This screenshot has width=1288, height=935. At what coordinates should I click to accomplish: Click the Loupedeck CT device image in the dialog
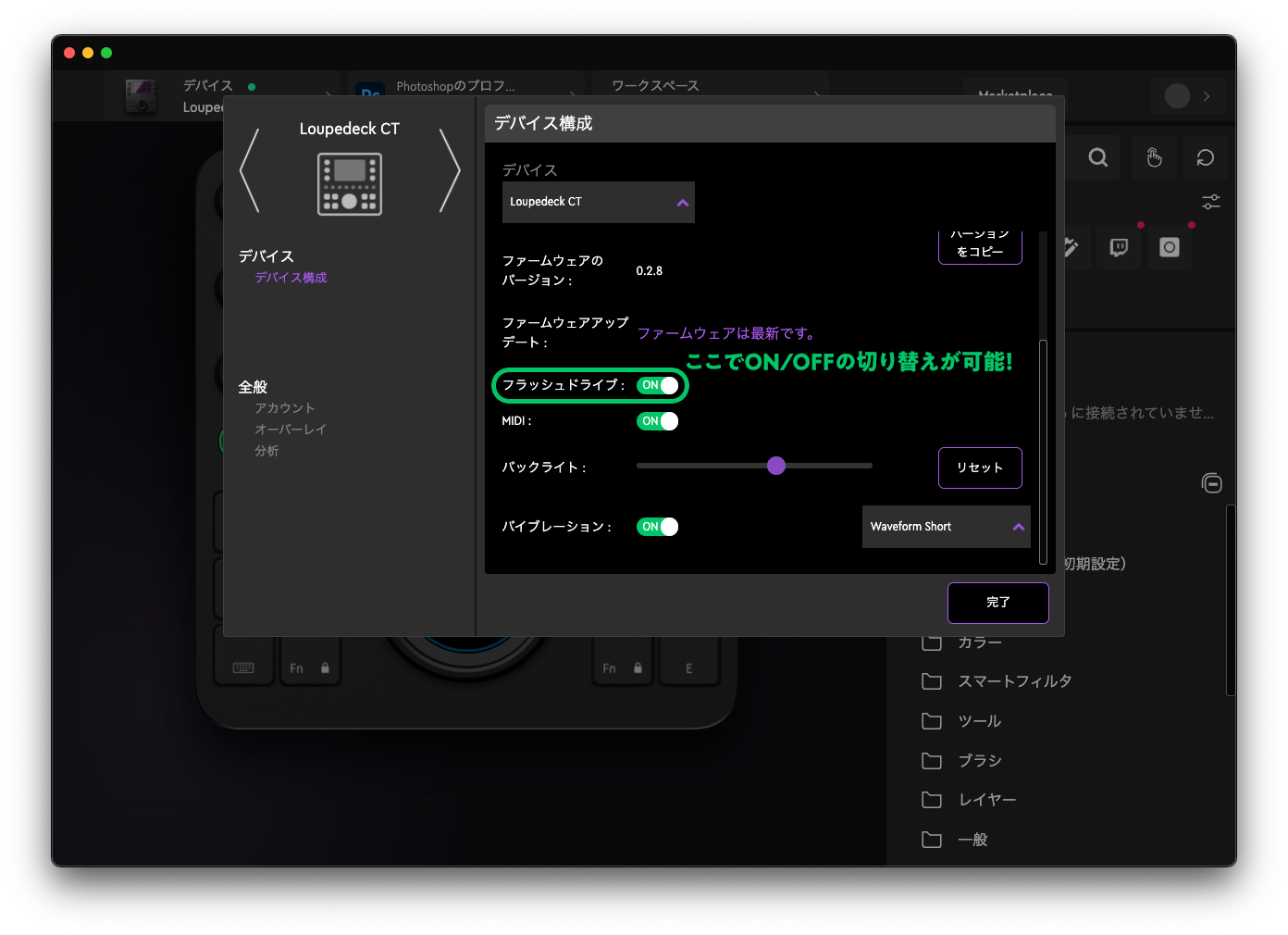[x=350, y=184]
